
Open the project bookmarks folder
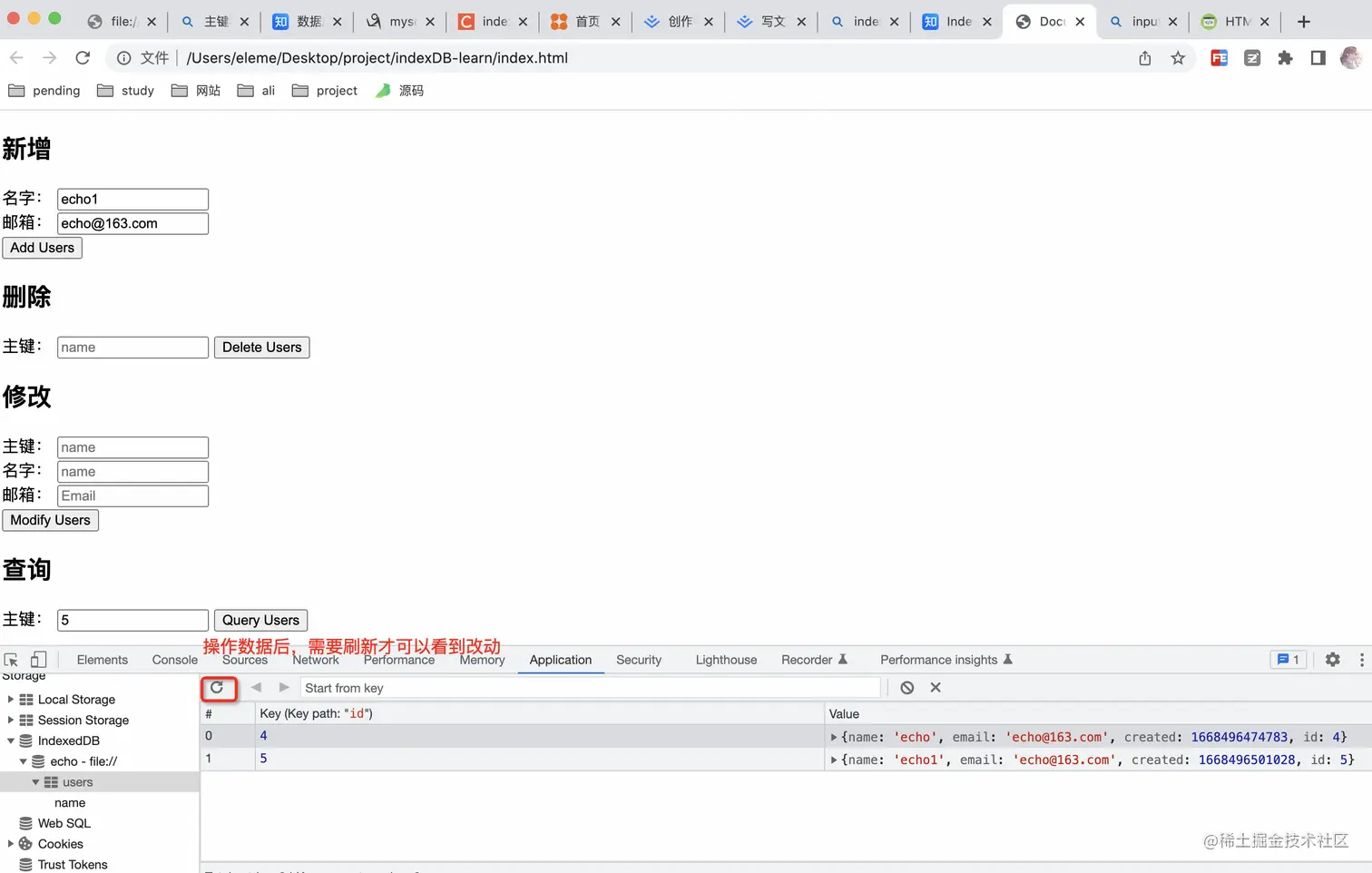(325, 91)
